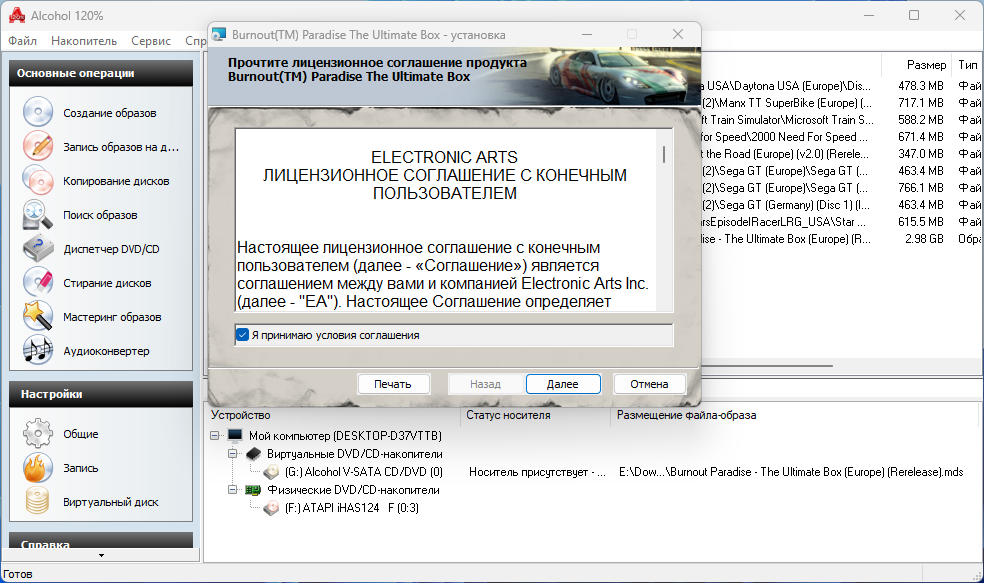
Task: Select the 2000 Need For Speed row
Action: pos(841,137)
